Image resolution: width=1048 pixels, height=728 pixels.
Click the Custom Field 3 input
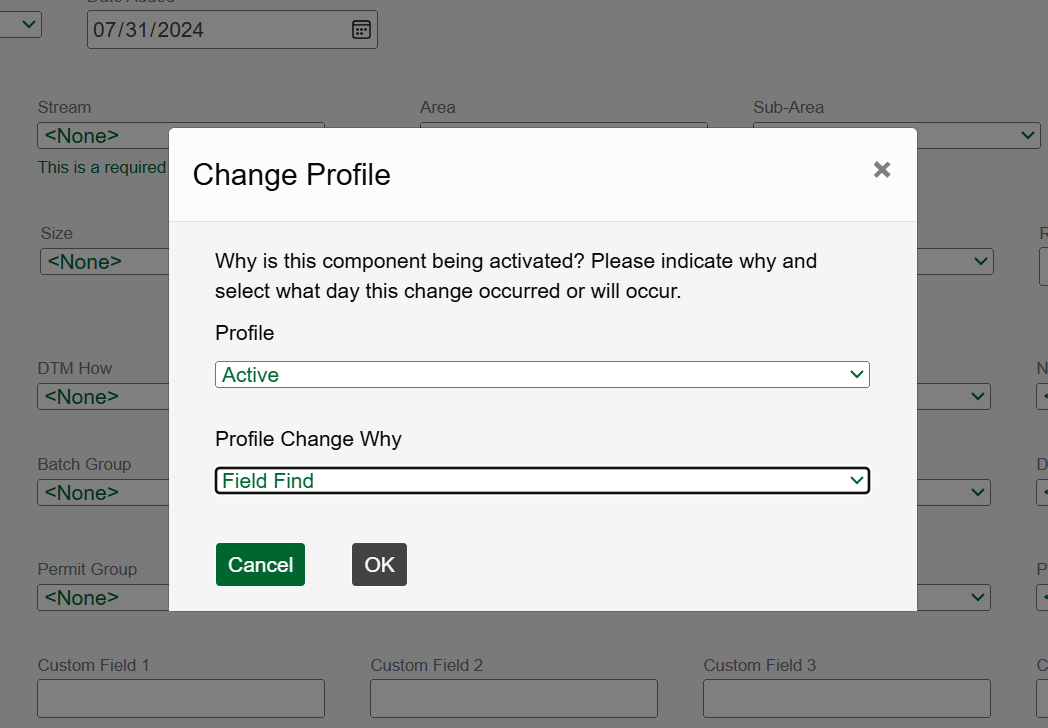pyautogui.click(x=847, y=699)
